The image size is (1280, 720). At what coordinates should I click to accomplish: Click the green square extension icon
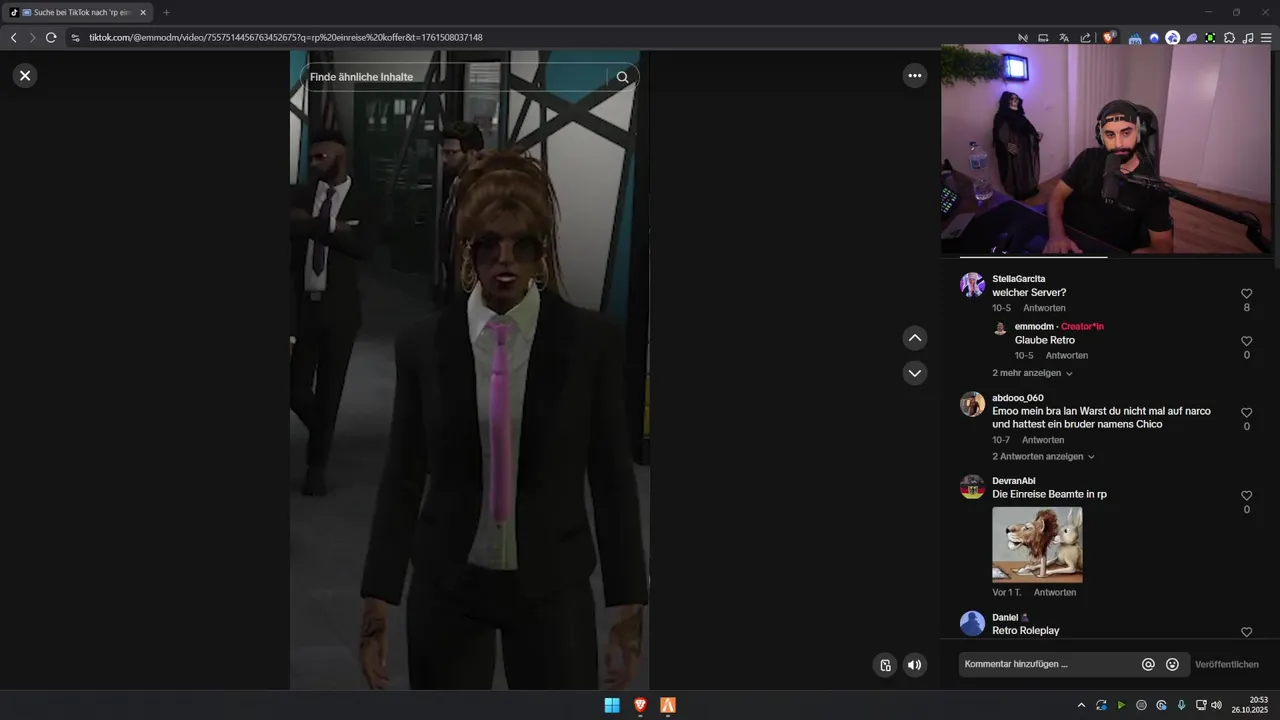1210,37
